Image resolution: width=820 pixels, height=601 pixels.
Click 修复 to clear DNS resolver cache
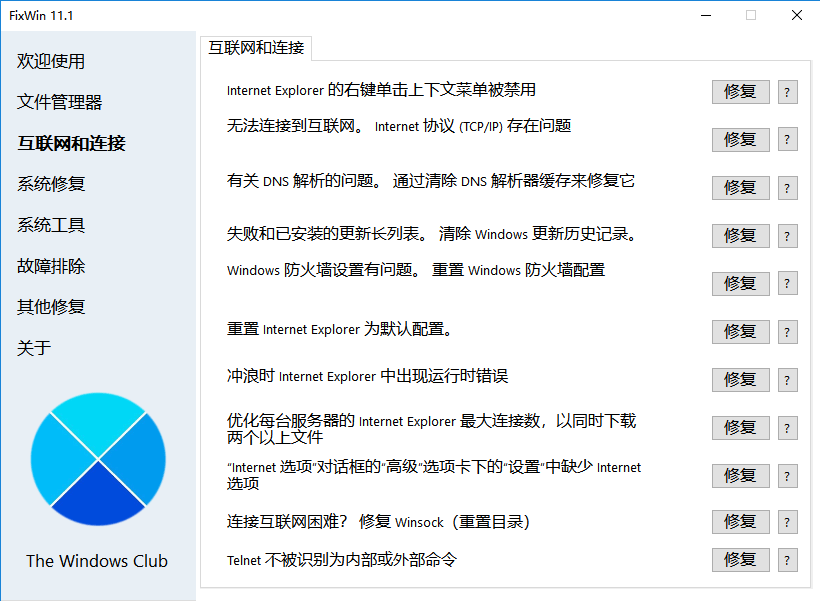click(740, 187)
